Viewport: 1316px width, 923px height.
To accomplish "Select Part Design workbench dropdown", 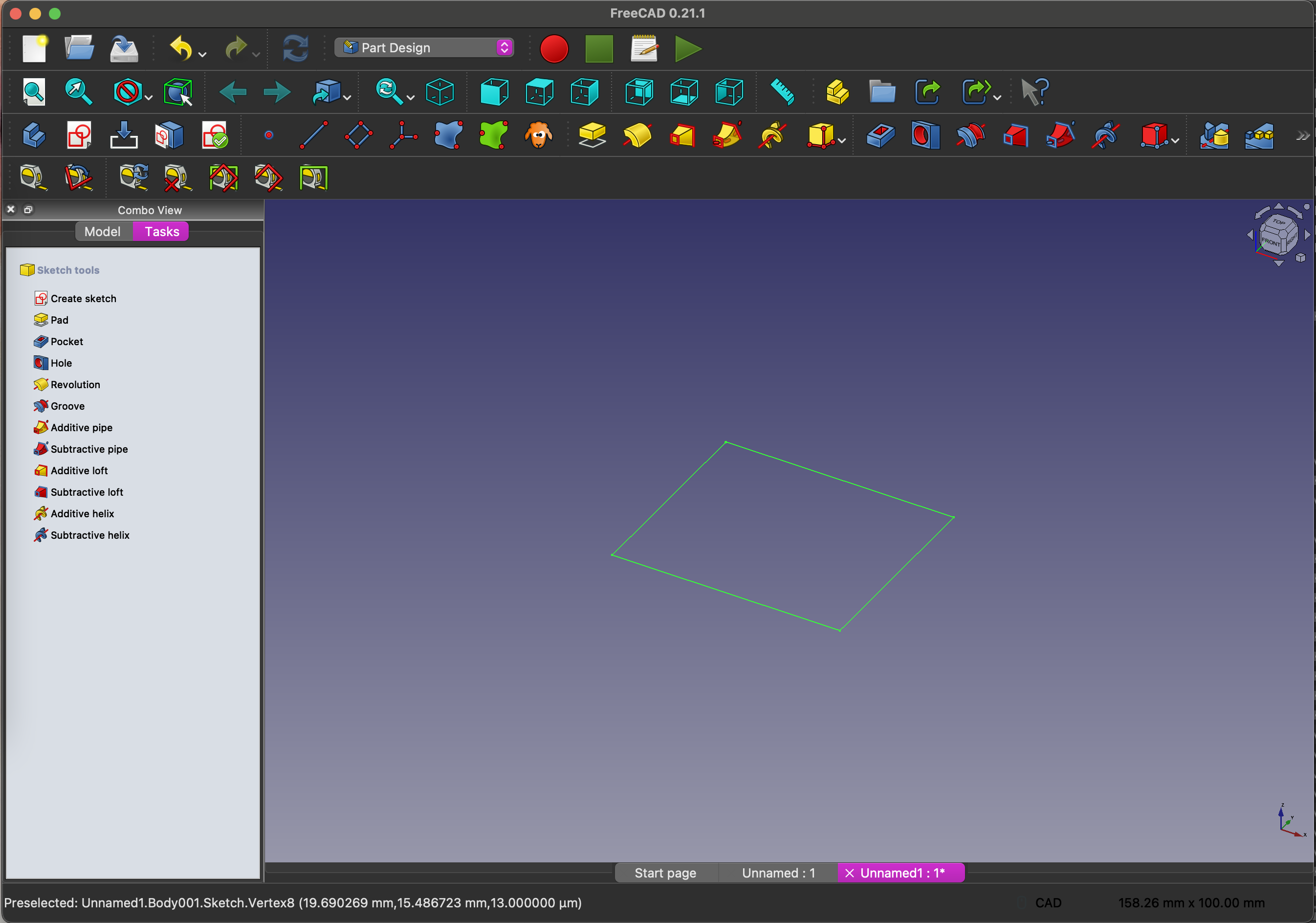I will coord(424,47).
